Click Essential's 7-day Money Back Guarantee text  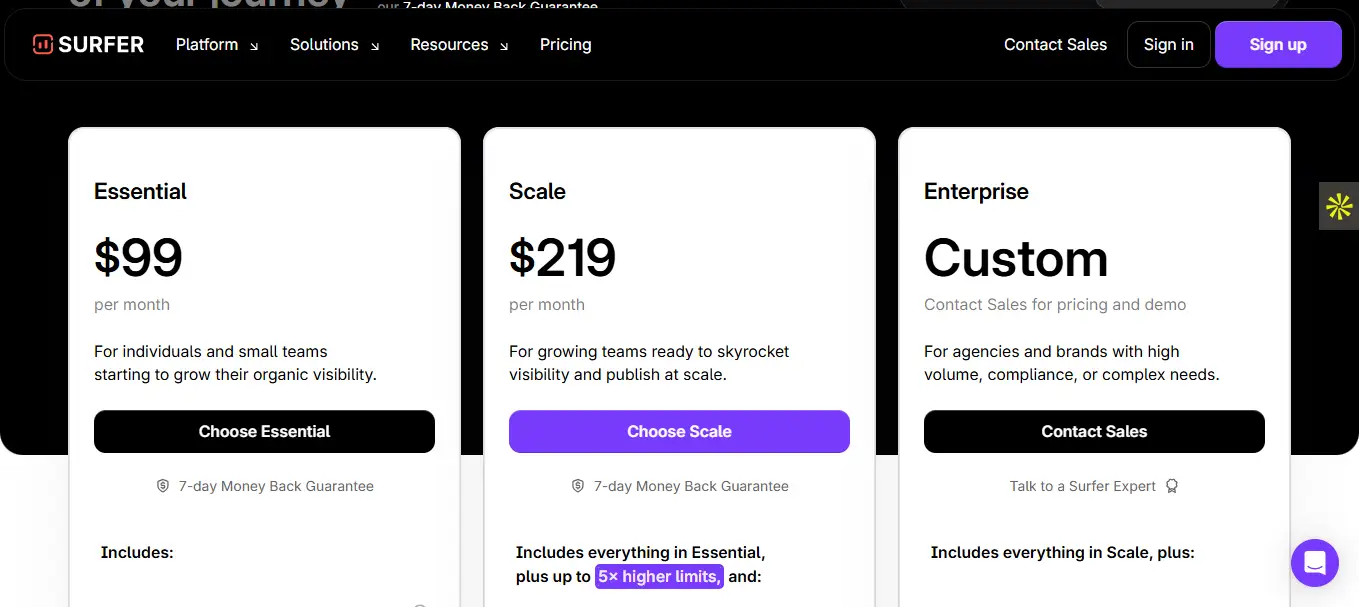tap(276, 486)
